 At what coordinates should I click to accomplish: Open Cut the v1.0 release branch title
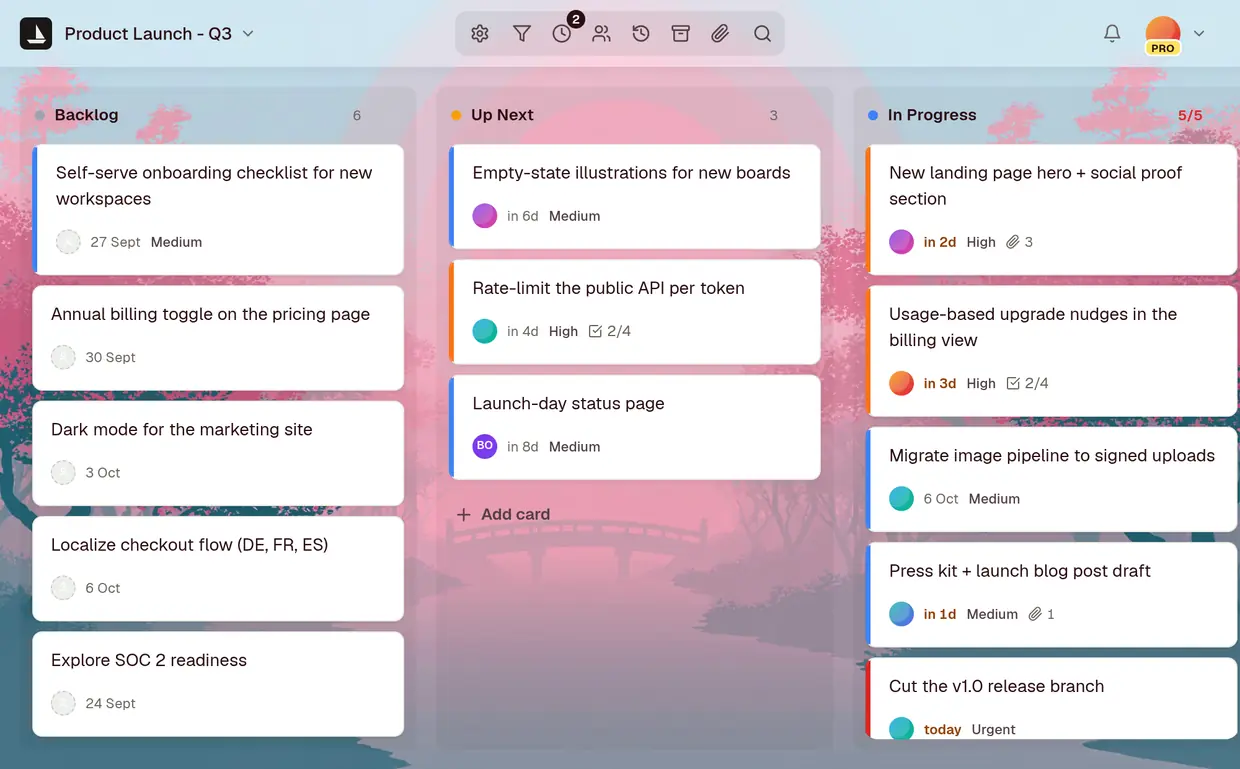[x=996, y=686]
